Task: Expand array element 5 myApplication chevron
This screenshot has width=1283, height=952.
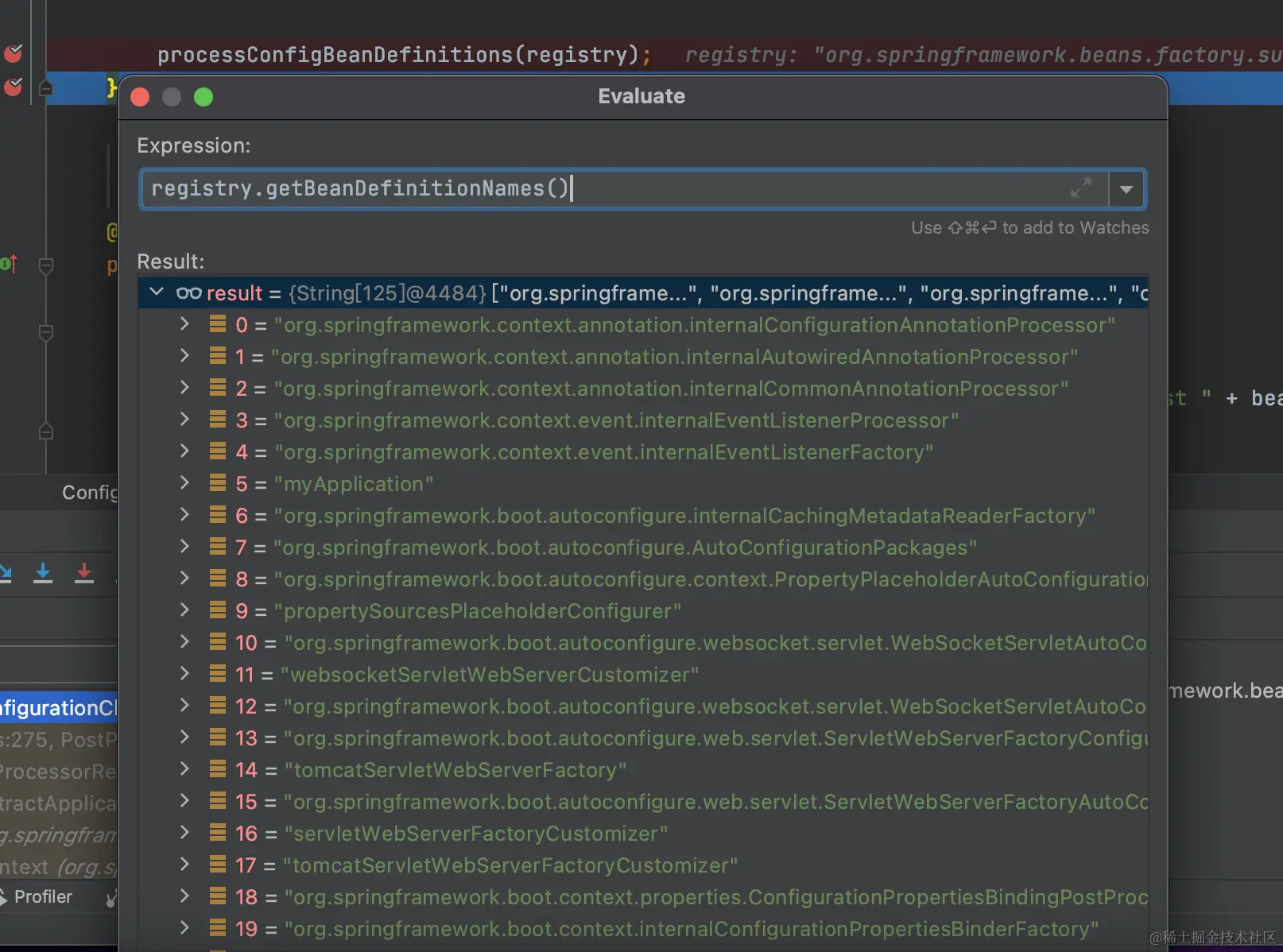Action: pos(184,483)
